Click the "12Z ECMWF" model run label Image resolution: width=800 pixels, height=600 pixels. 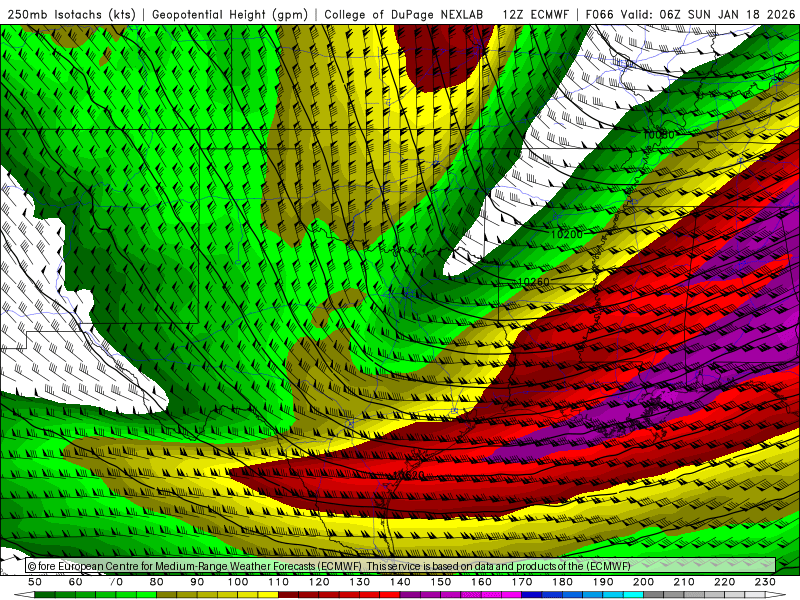pyautogui.click(x=535, y=15)
